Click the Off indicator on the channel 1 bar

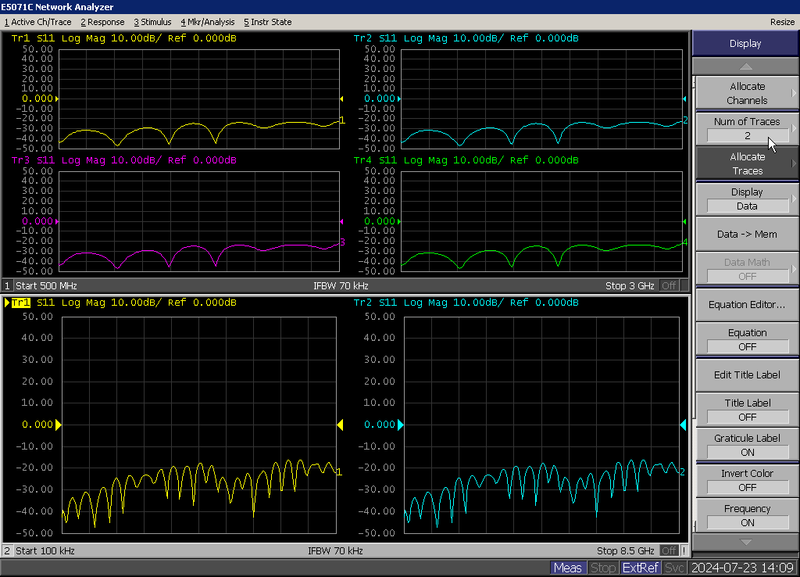pos(668,286)
